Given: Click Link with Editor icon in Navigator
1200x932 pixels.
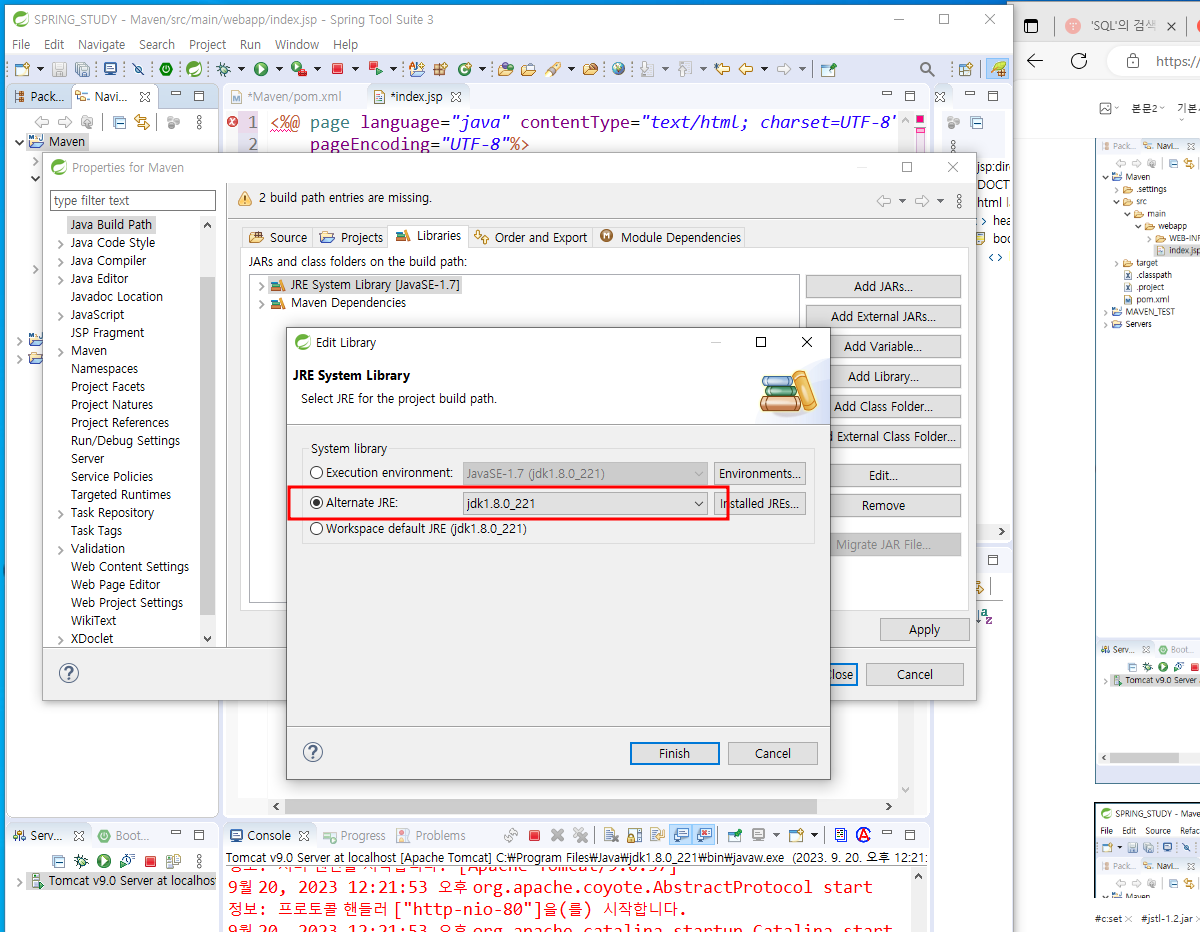Looking at the screenshot, I should 142,122.
